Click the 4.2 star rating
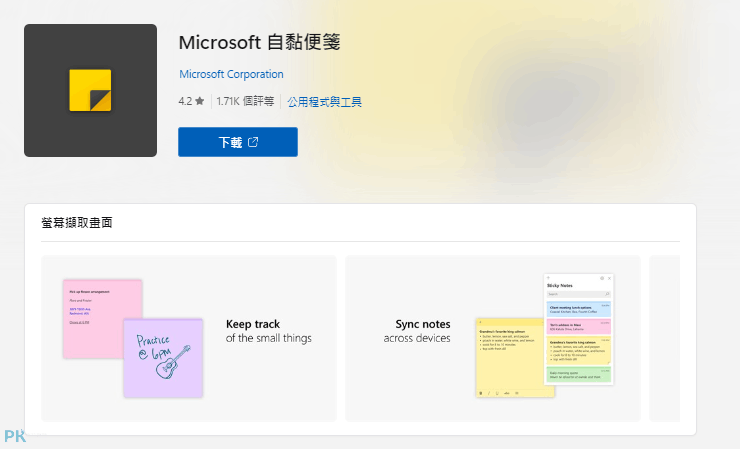Screen dimensions: 740x449 point(191,101)
